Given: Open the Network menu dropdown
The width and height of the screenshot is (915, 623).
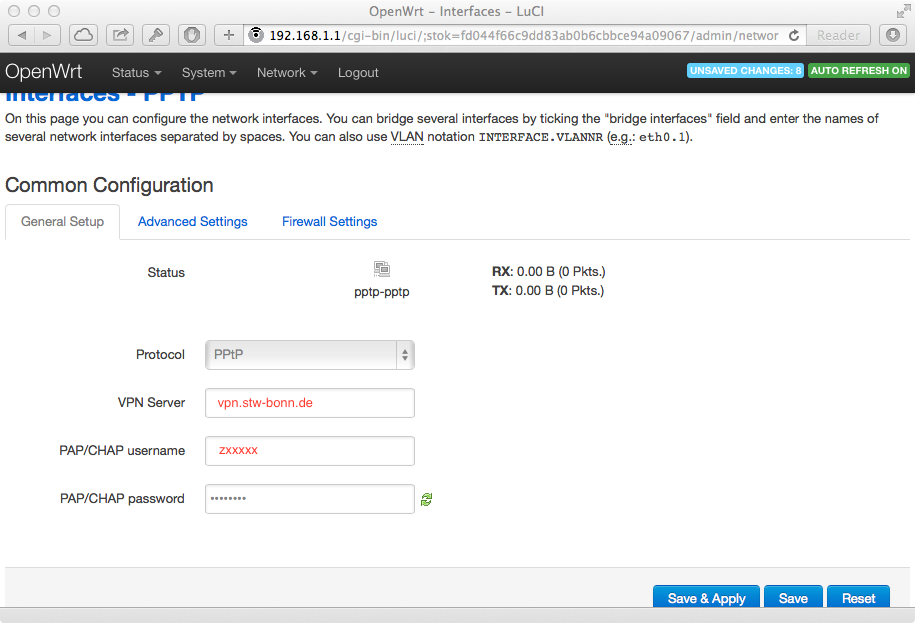Looking at the screenshot, I should pyautogui.click(x=287, y=72).
